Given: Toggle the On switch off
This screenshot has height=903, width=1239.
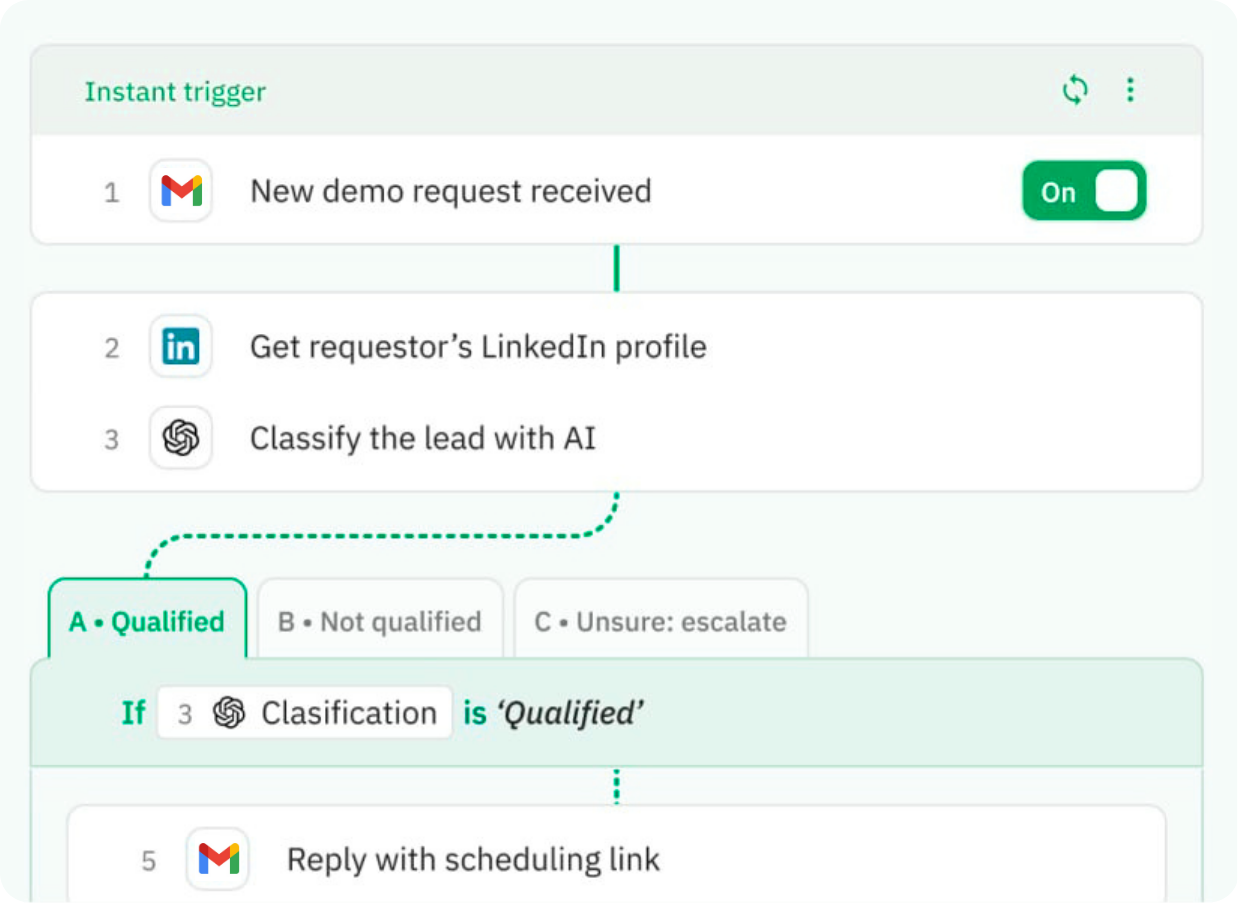Looking at the screenshot, I should (x=1084, y=191).
